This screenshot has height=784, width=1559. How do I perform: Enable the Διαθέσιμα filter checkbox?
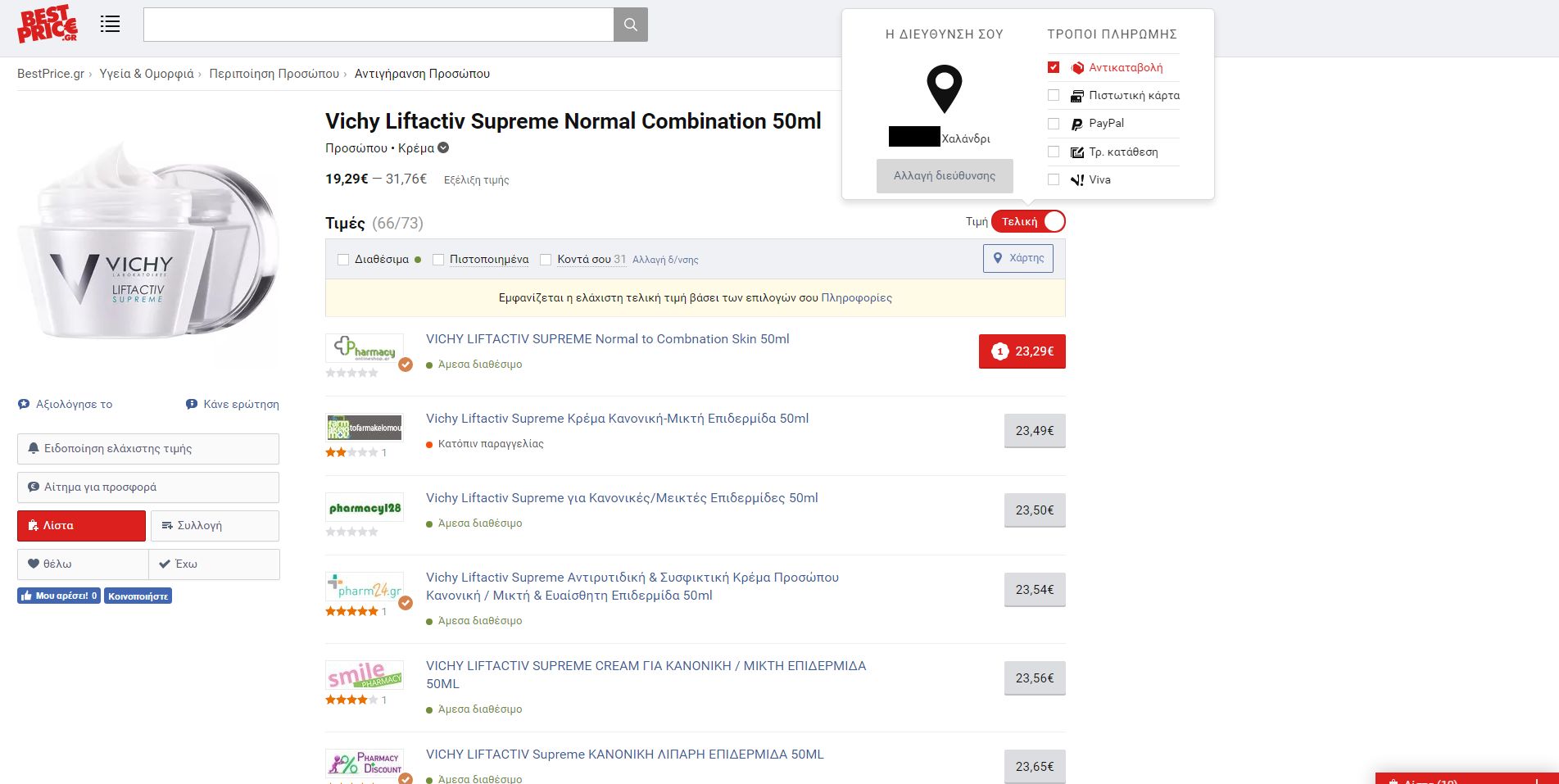pos(343,260)
